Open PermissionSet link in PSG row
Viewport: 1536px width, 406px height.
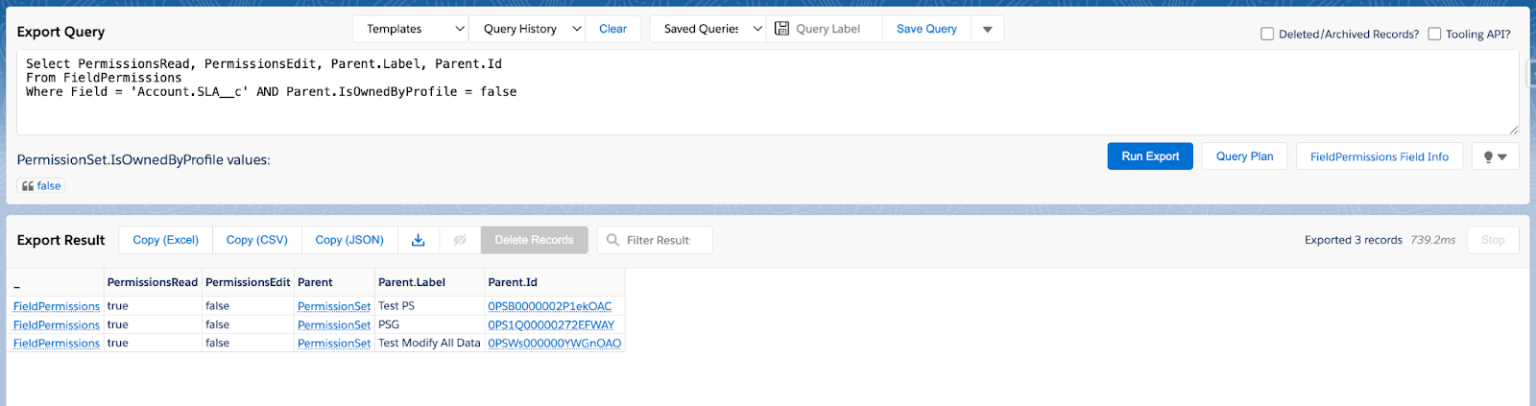[334, 325]
